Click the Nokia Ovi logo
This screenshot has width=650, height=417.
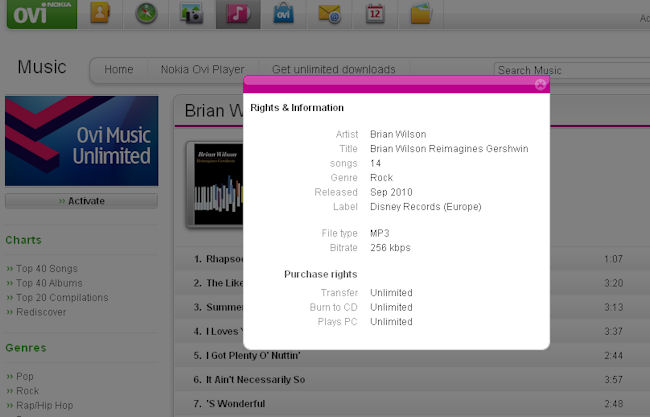click(x=42, y=14)
